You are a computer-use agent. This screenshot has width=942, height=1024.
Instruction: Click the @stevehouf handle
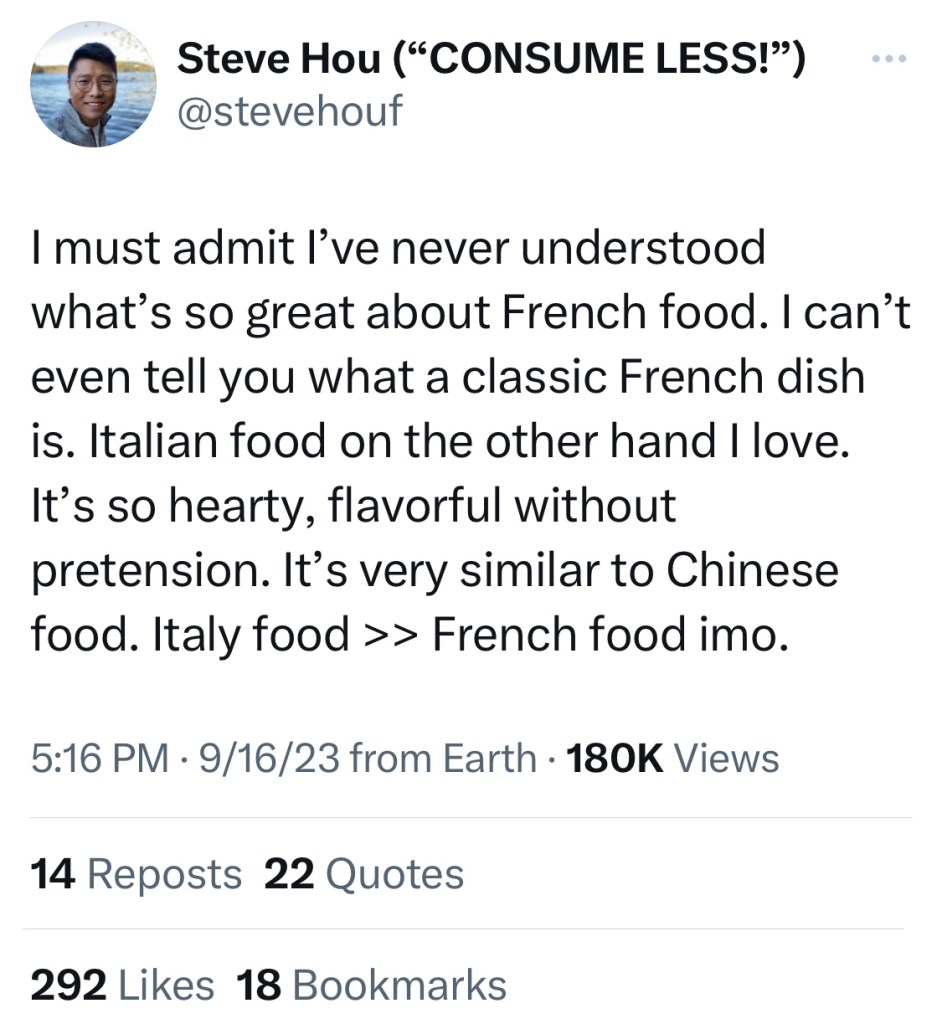coord(289,111)
